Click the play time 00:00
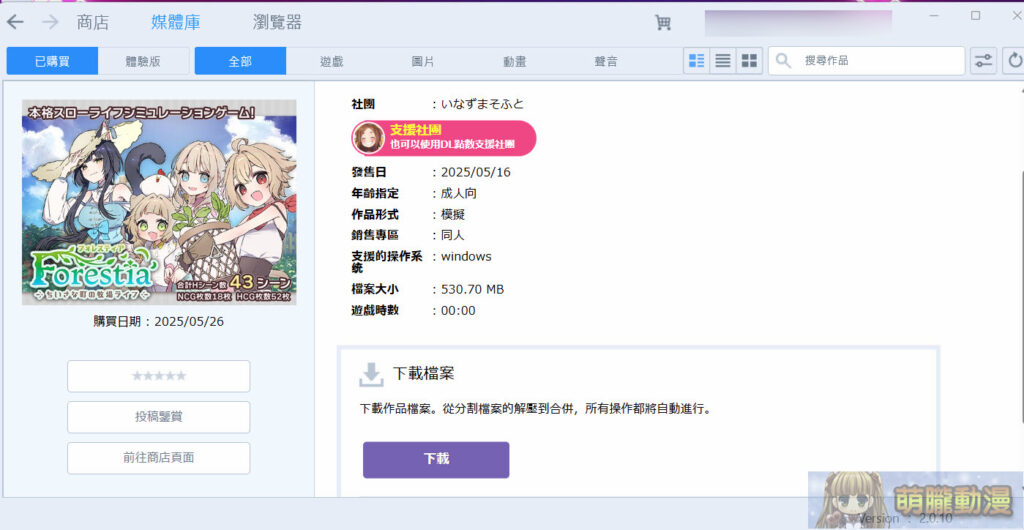Screen dimensions: 1024x530 pyautogui.click(x=458, y=311)
